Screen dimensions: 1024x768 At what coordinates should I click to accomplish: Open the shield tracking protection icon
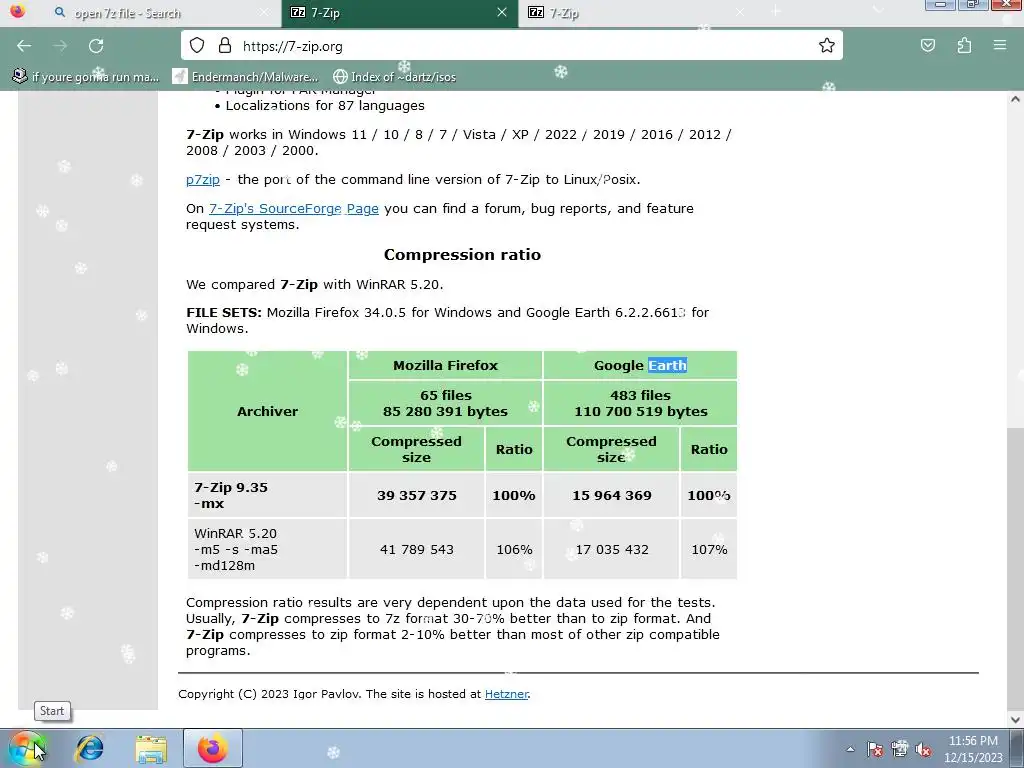click(x=197, y=46)
